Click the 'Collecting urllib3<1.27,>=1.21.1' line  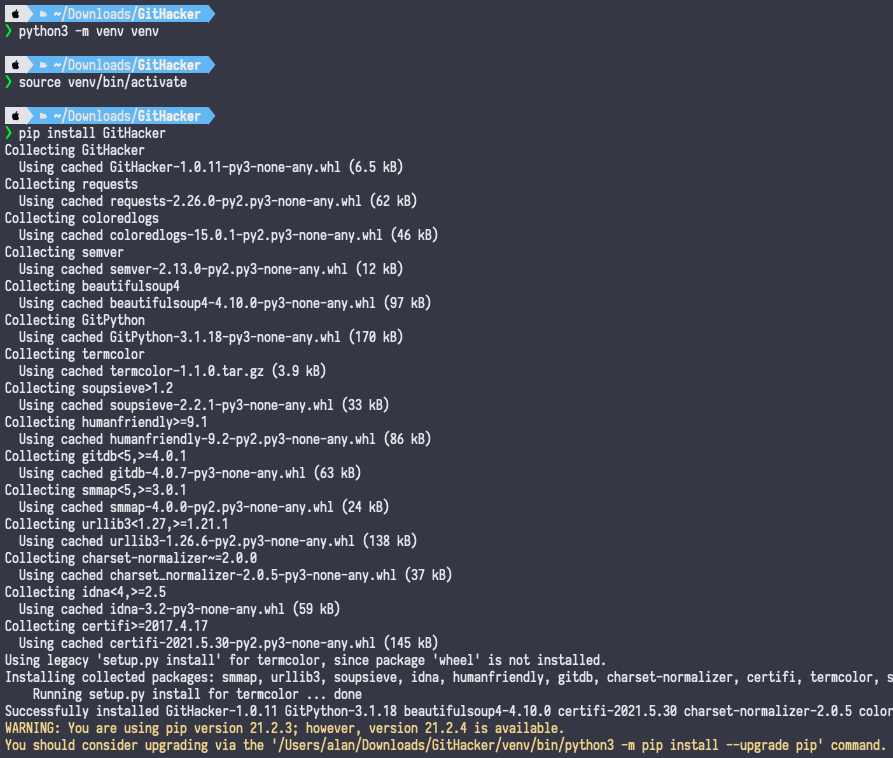click(116, 525)
